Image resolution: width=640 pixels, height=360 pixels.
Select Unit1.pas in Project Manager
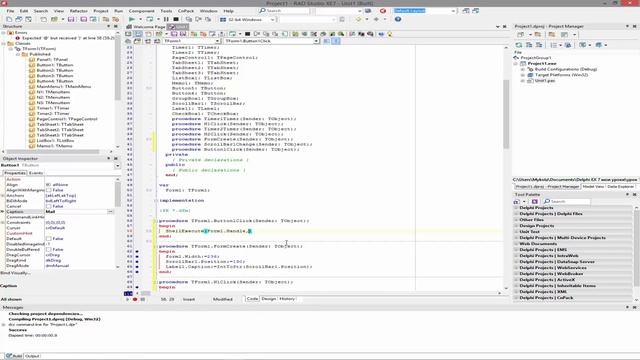(544, 81)
